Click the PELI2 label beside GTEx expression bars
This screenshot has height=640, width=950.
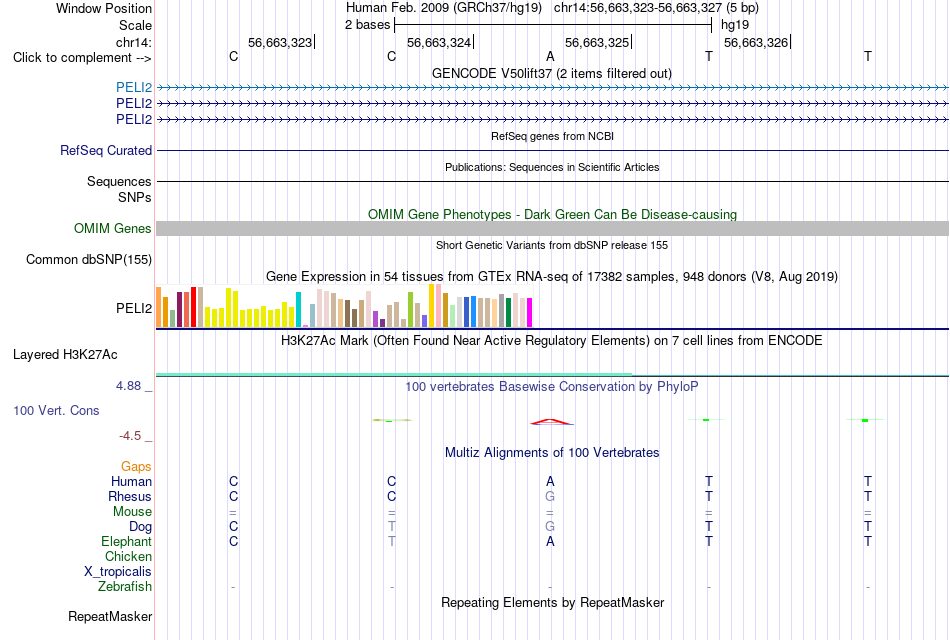click(x=134, y=308)
